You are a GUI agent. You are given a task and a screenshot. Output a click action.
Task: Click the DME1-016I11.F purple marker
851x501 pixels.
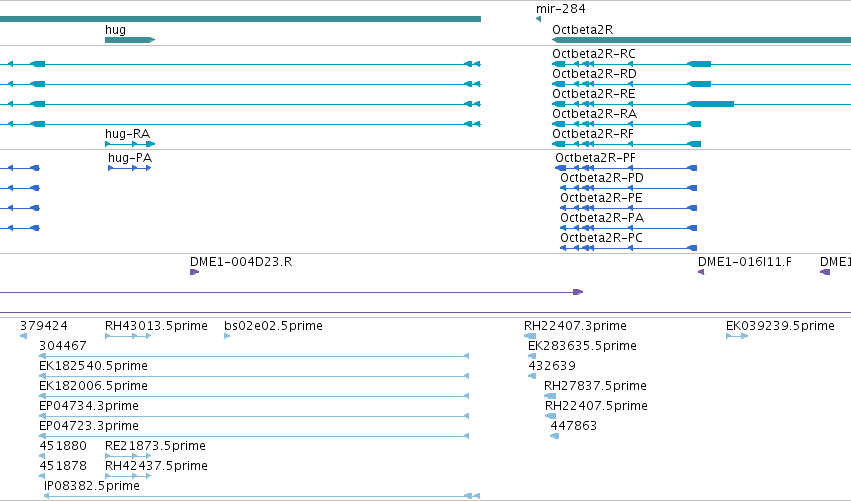point(701,272)
